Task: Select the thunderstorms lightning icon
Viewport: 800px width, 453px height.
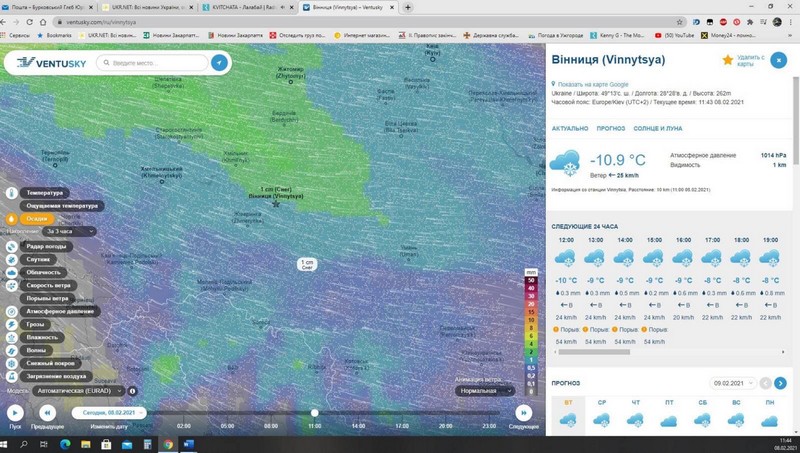Action: point(11,324)
